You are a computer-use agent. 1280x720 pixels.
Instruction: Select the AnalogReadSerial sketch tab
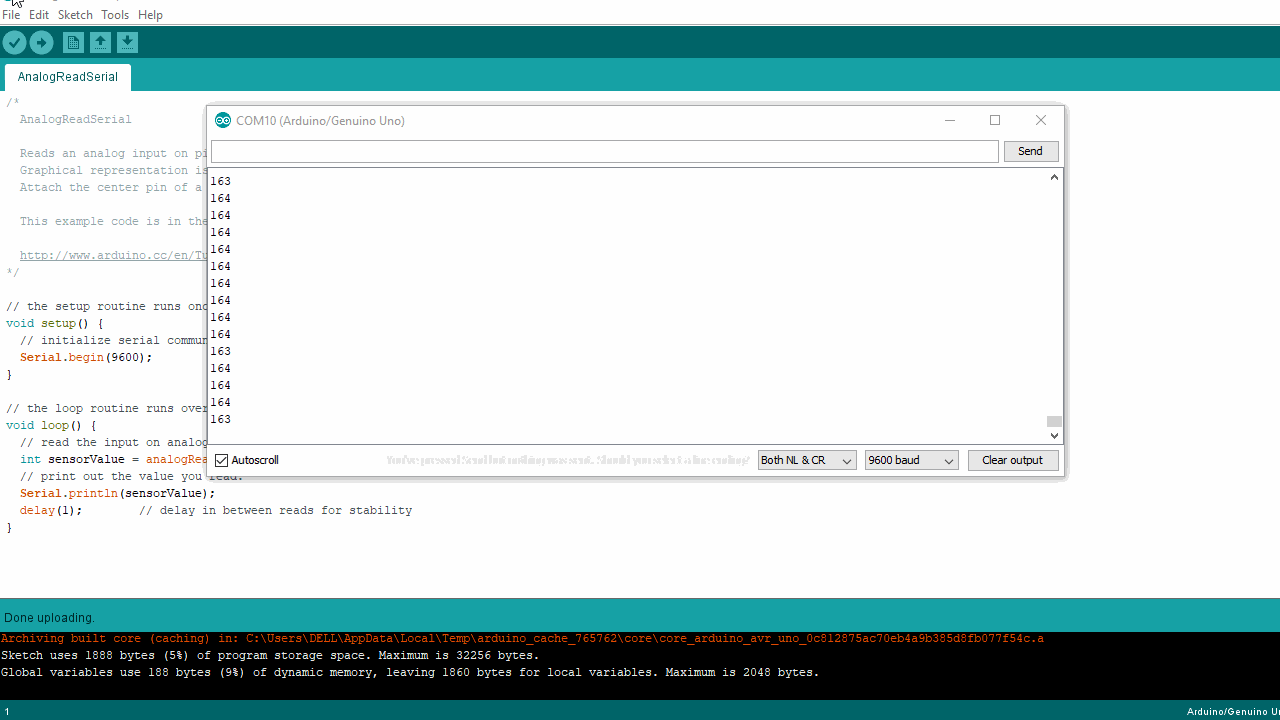point(68,77)
